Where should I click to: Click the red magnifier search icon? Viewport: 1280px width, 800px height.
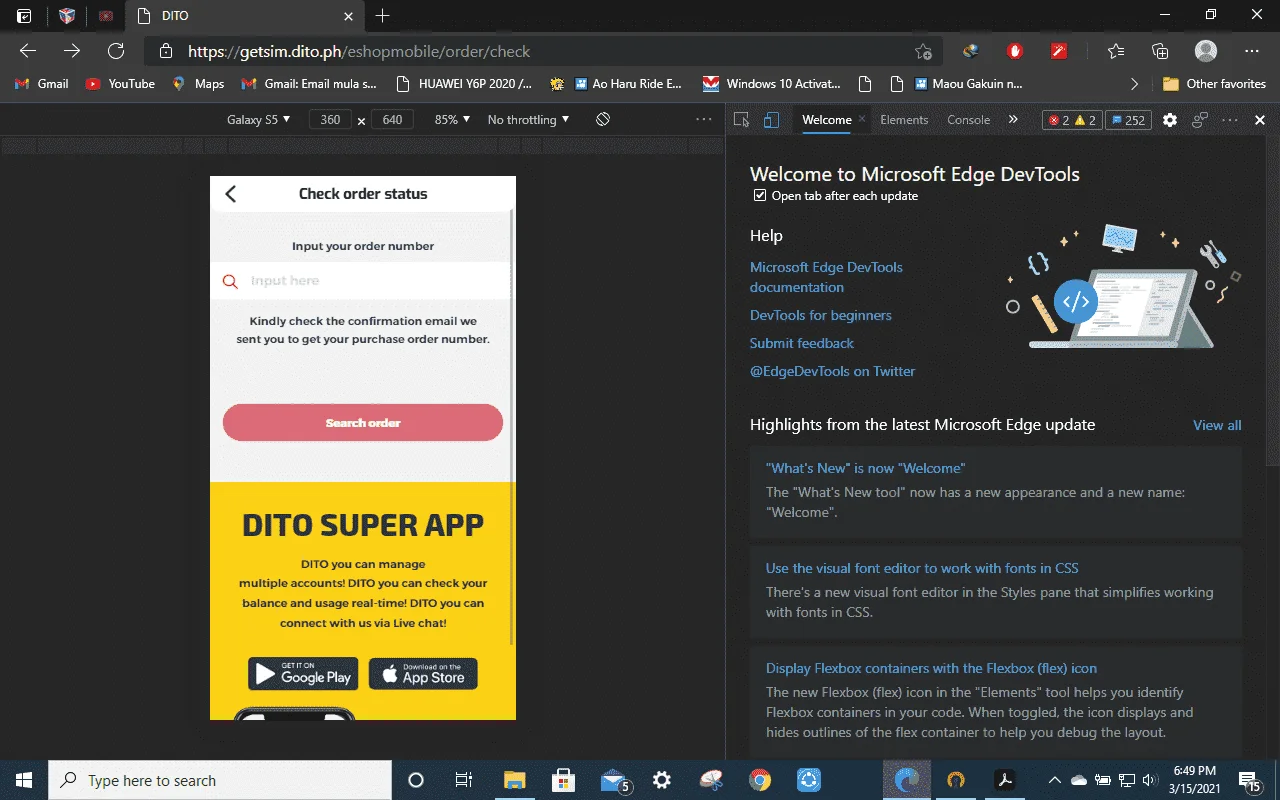(x=230, y=282)
